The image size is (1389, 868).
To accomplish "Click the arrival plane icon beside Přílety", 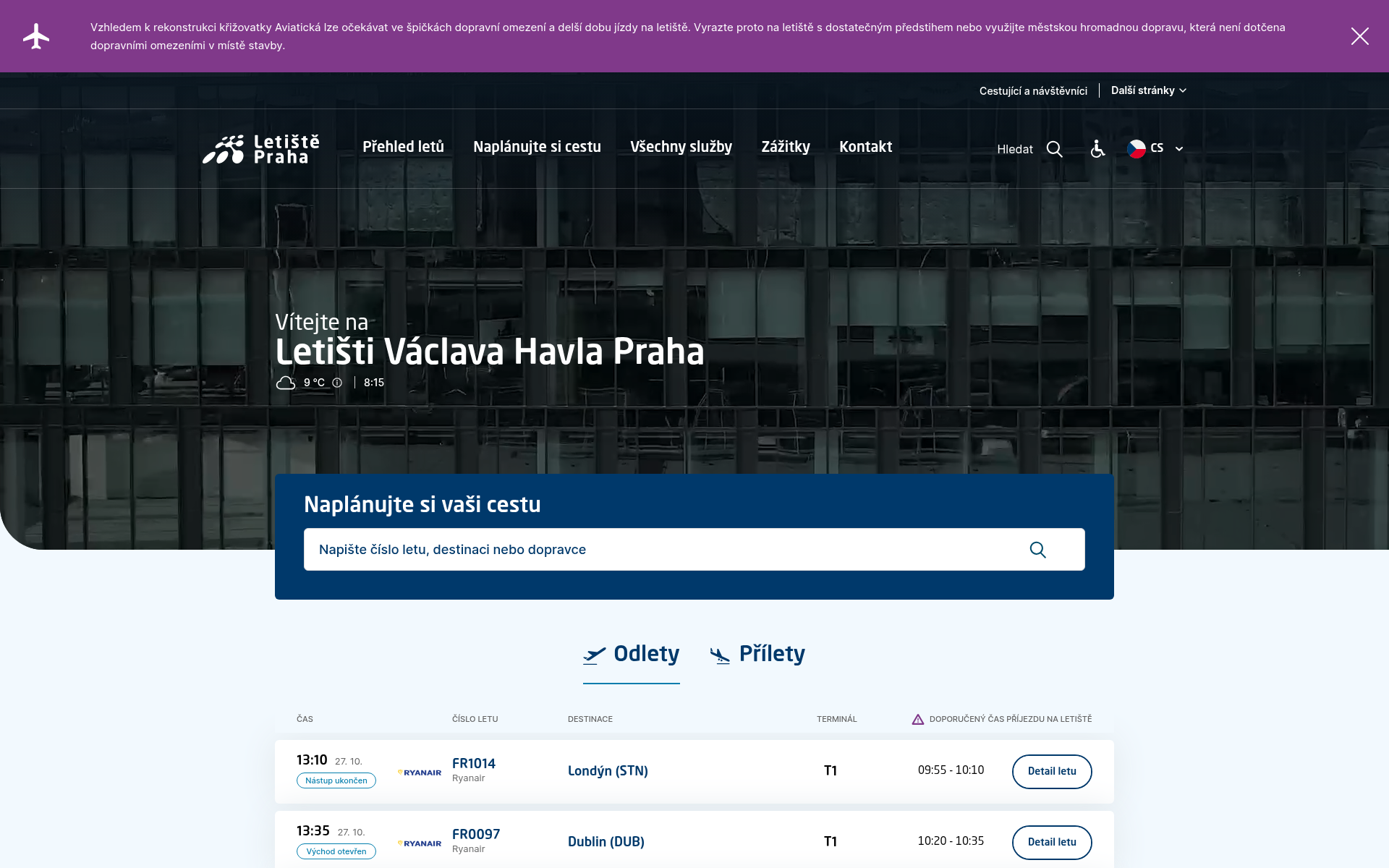I will pyautogui.click(x=720, y=655).
